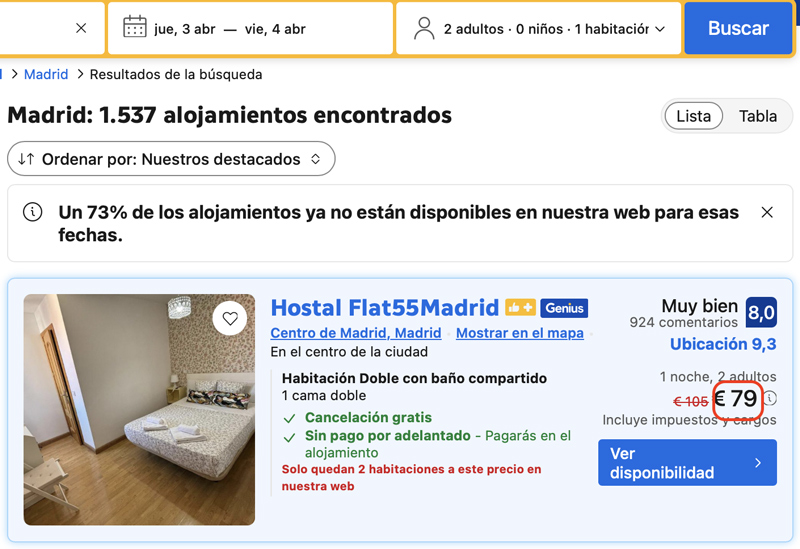
Task: Open the Hostal Flat55Madrid listing title
Action: [385, 308]
